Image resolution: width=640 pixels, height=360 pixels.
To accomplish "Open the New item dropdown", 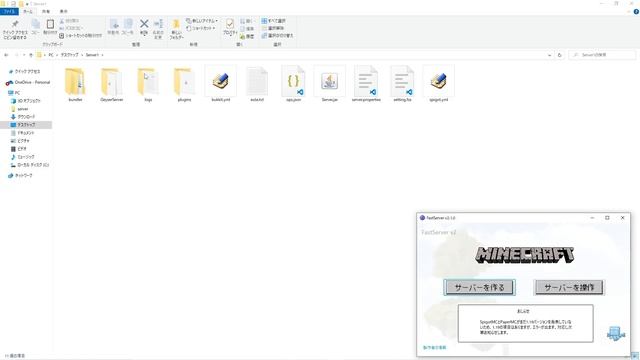I will tap(202, 20).
